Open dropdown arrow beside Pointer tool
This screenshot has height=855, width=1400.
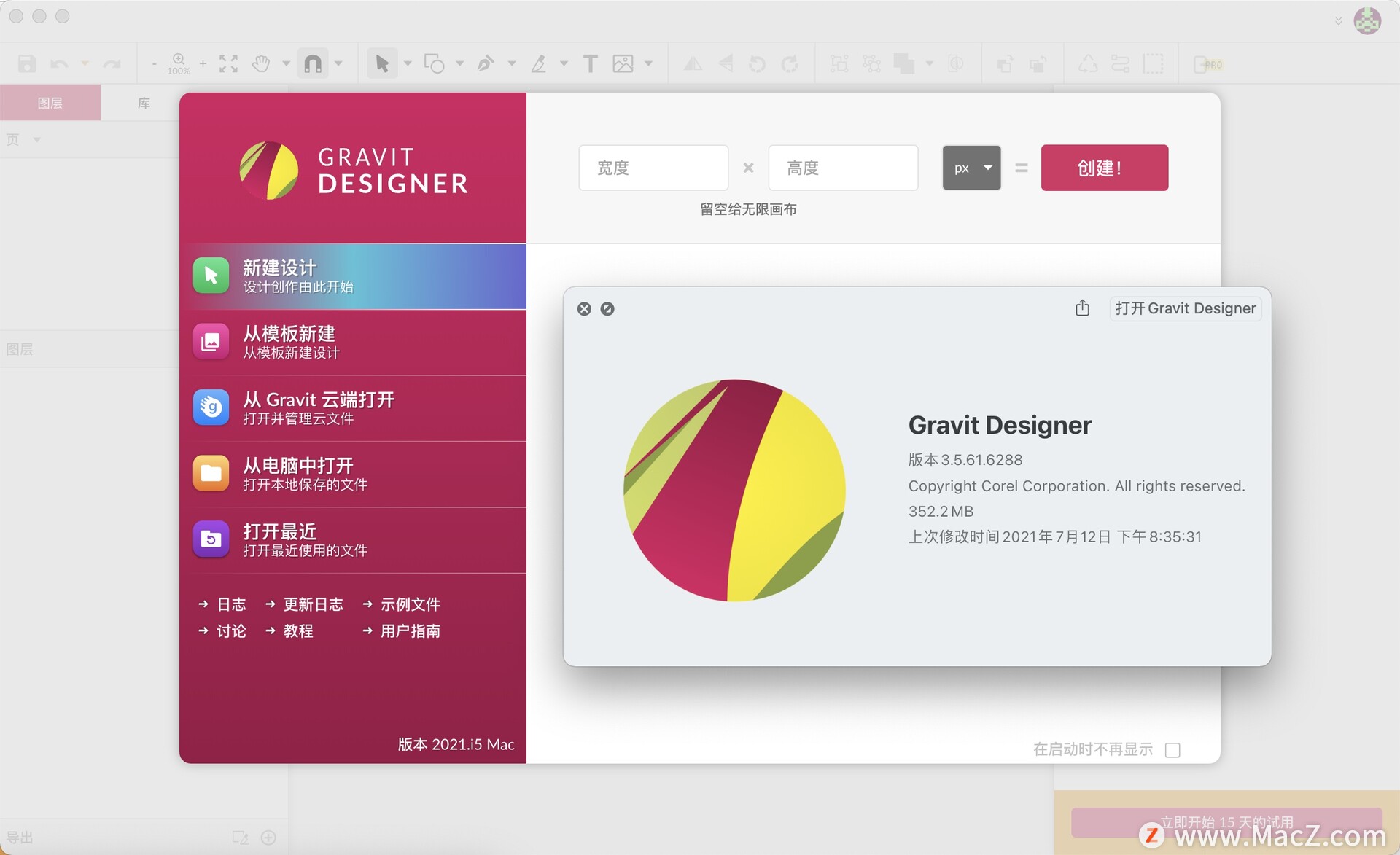point(408,64)
